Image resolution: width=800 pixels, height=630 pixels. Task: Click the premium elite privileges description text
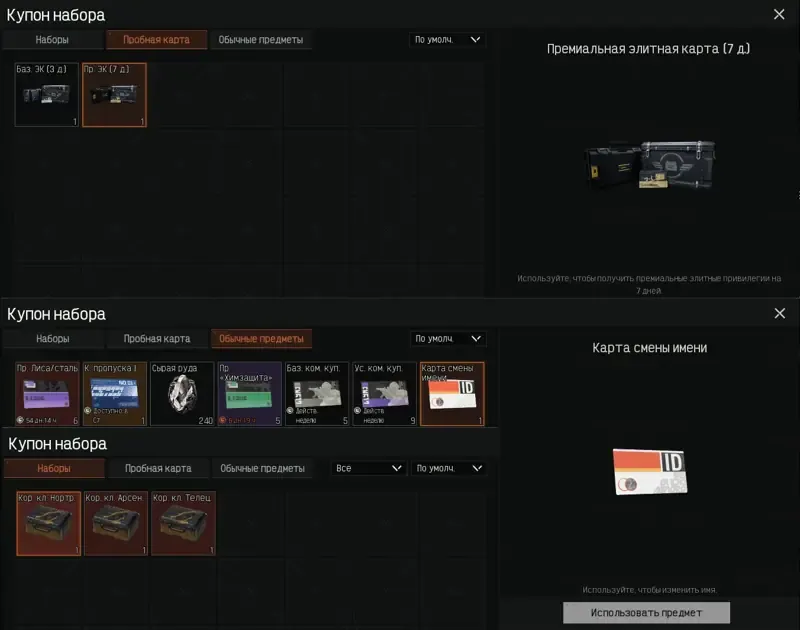[649, 284]
